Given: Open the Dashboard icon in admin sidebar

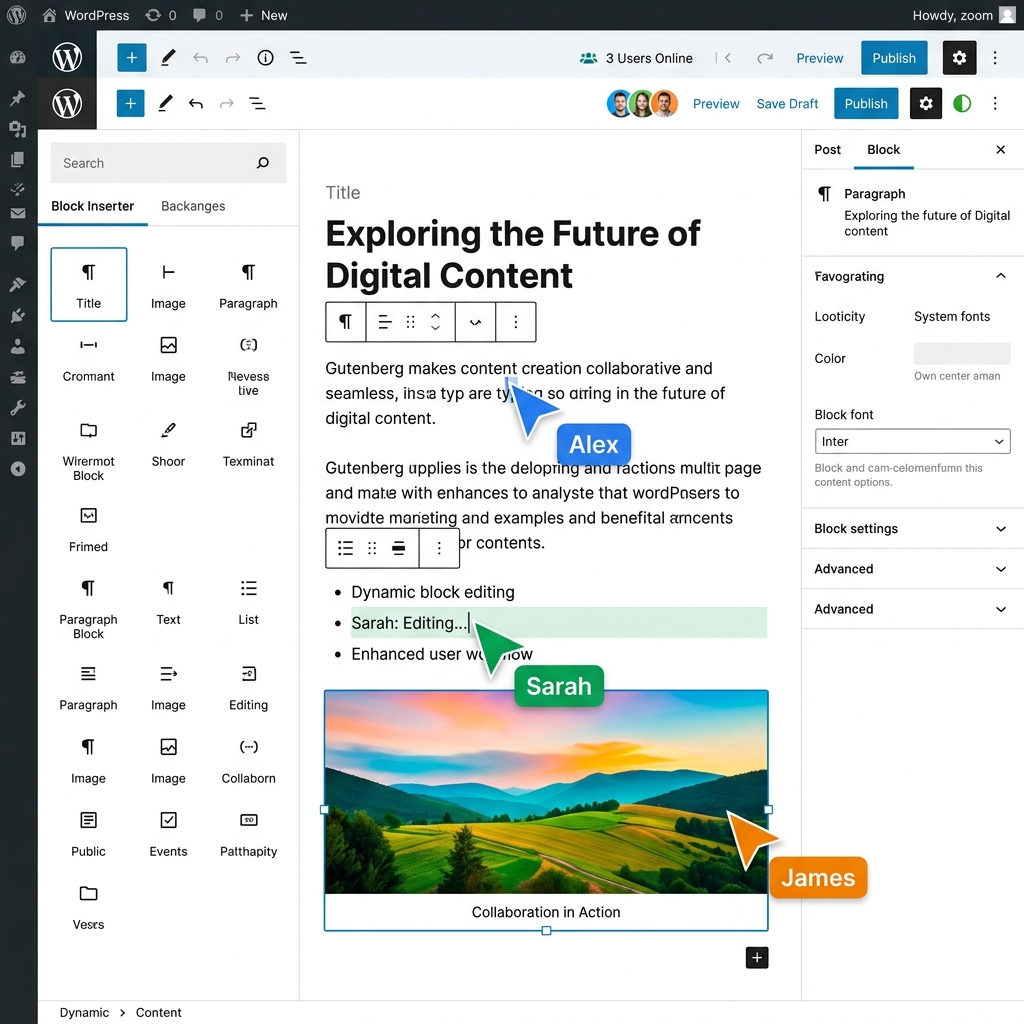Looking at the screenshot, I should pos(18,57).
